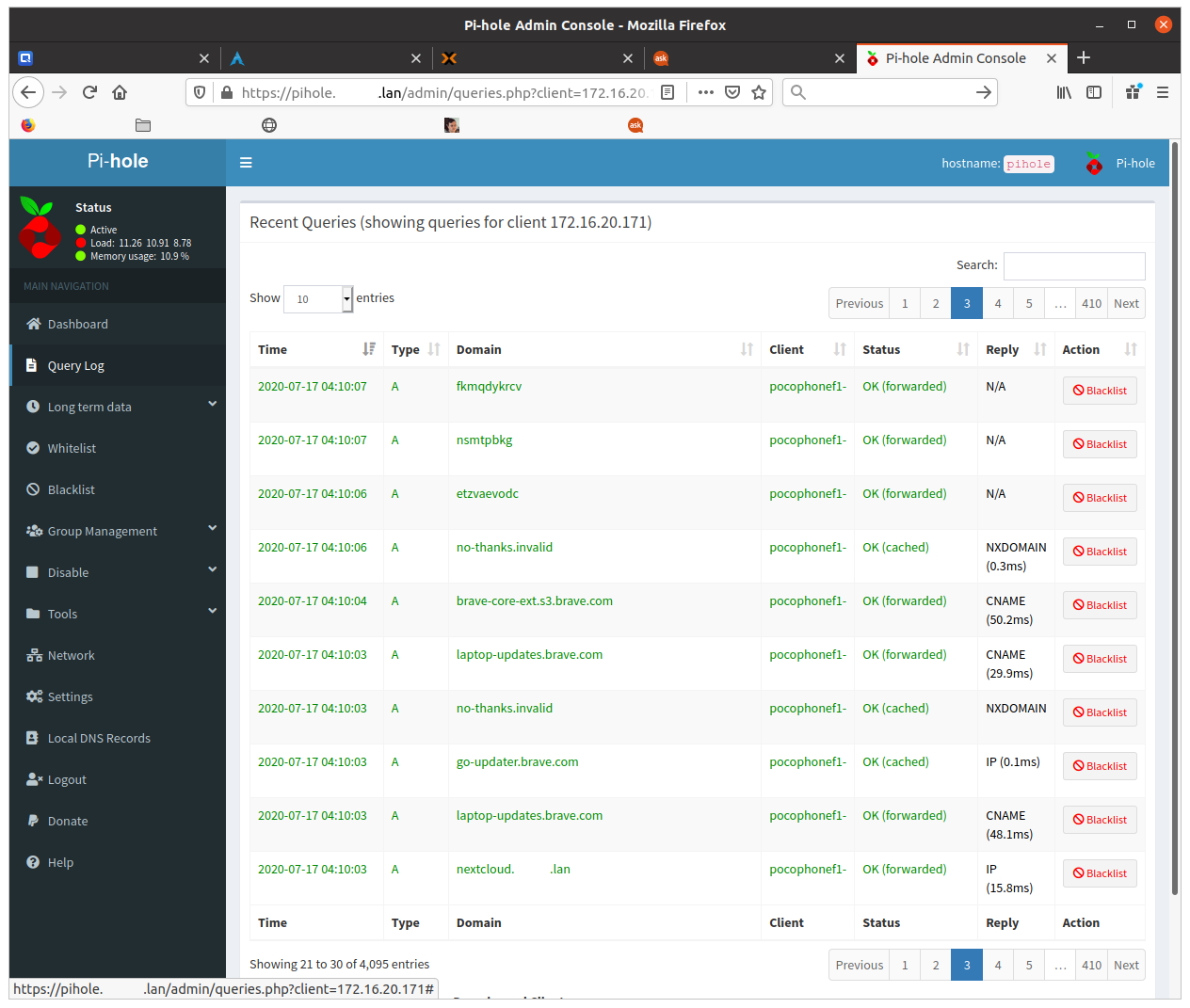Click the tracking protection shield icon

point(200,92)
